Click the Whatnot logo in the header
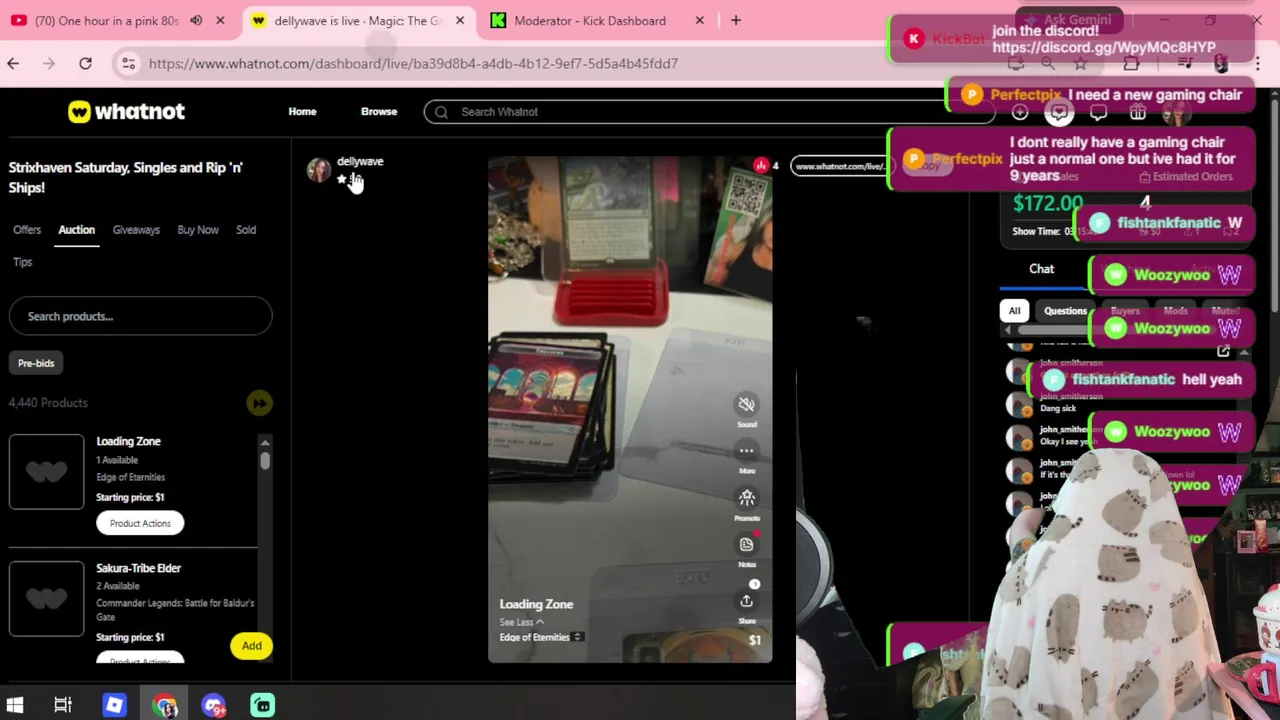The image size is (1280, 720). coord(126,111)
